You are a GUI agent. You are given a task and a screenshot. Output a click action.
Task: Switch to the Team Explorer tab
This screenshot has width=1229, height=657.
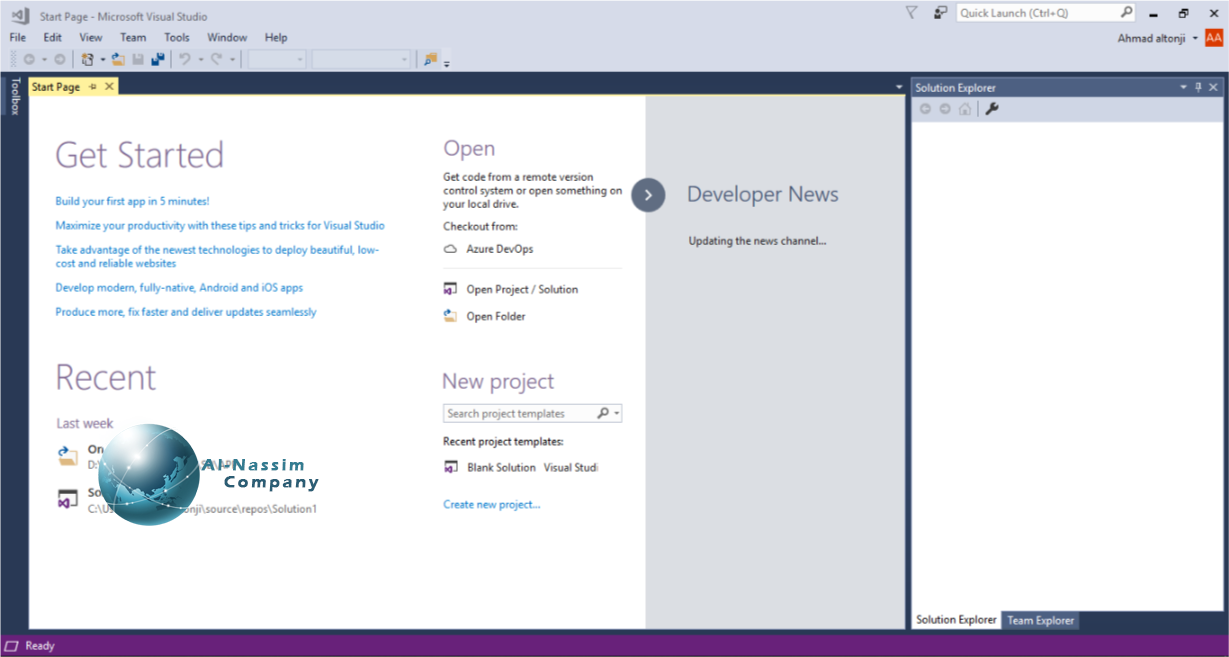[1041, 620]
